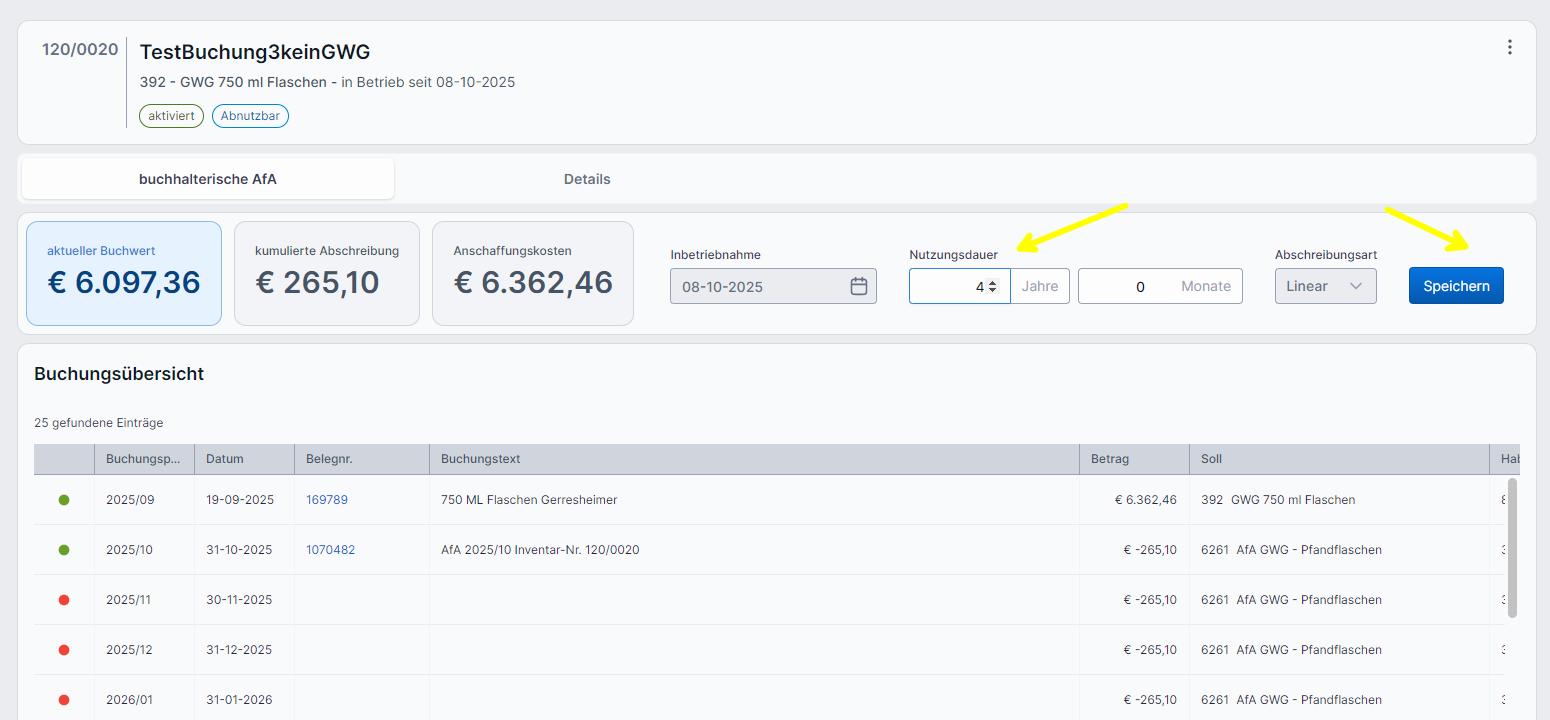Open the calendar picker for Inbetriebnahme
Image resolution: width=1550 pixels, height=720 pixels.
click(858, 286)
